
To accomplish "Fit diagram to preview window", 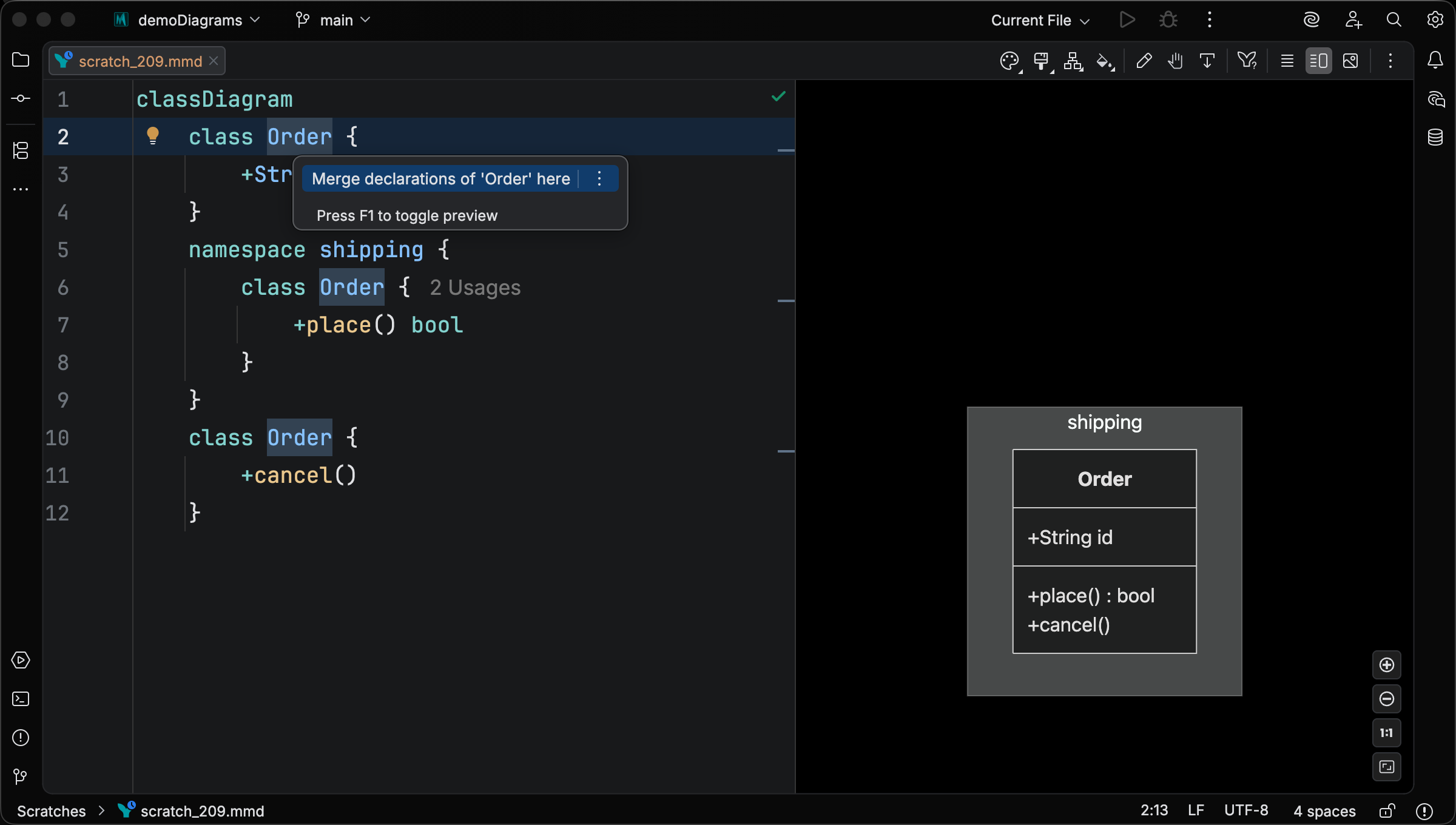I will (x=1387, y=767).
